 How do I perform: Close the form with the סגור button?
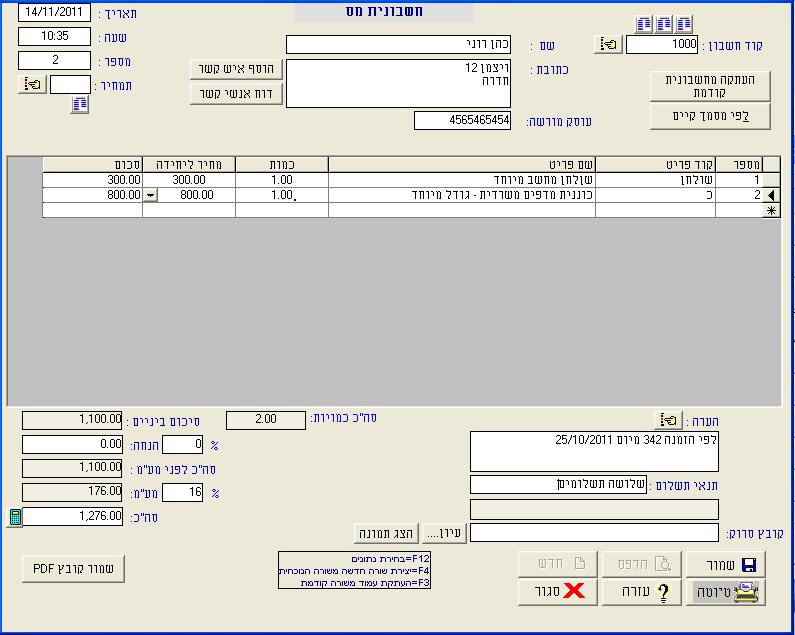558,591
